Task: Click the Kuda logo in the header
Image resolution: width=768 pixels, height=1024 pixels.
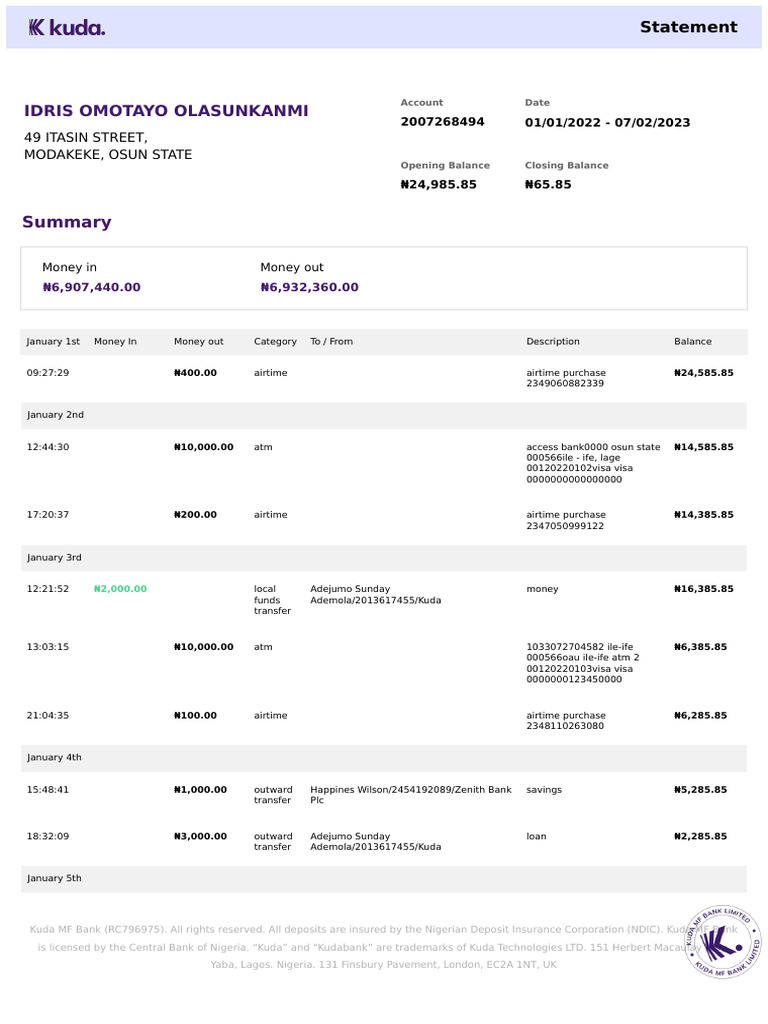Action: (66, 28)
